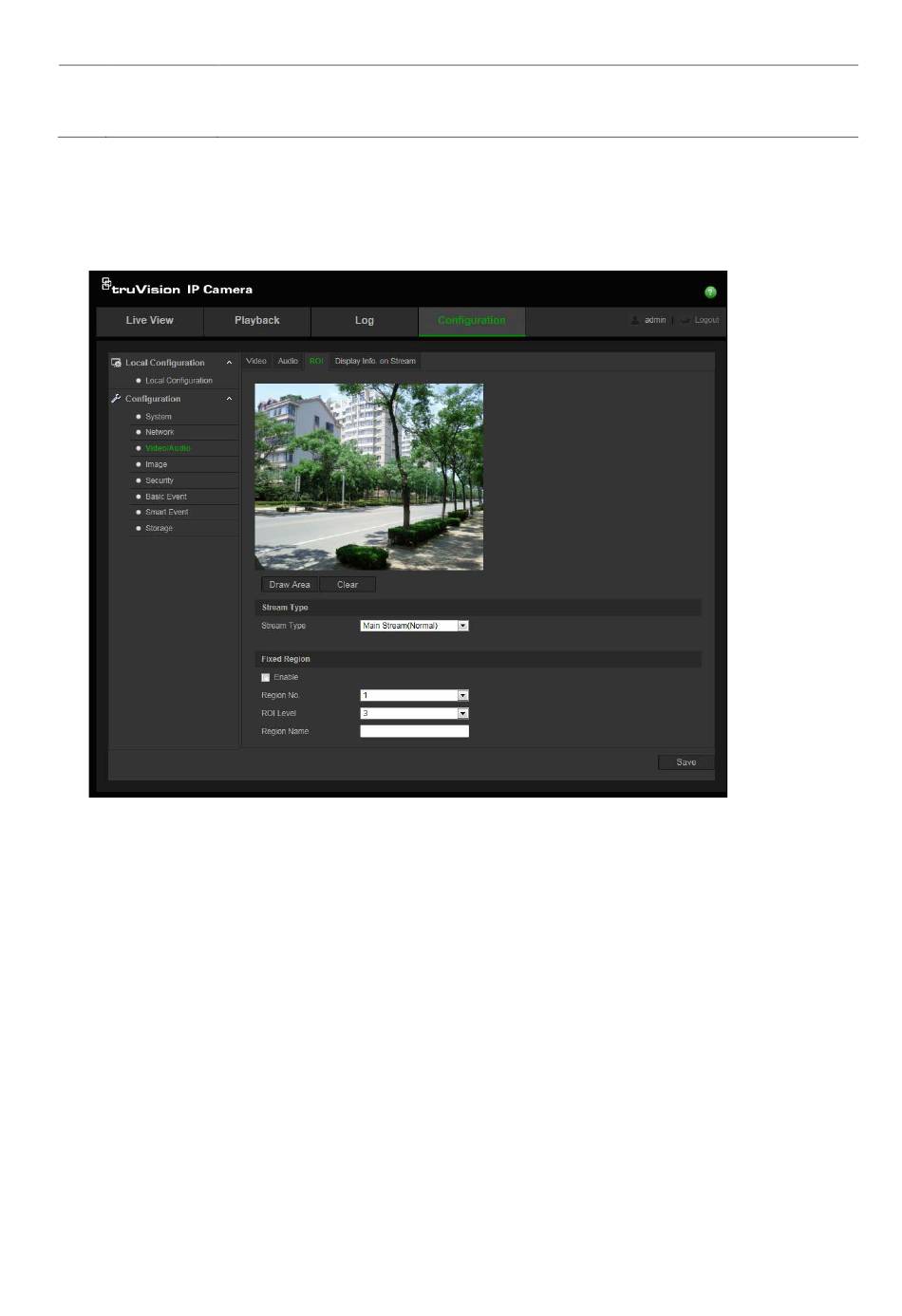Click the Save button
This screenshot has width=902, height=1316.
(x=686, y=762)
